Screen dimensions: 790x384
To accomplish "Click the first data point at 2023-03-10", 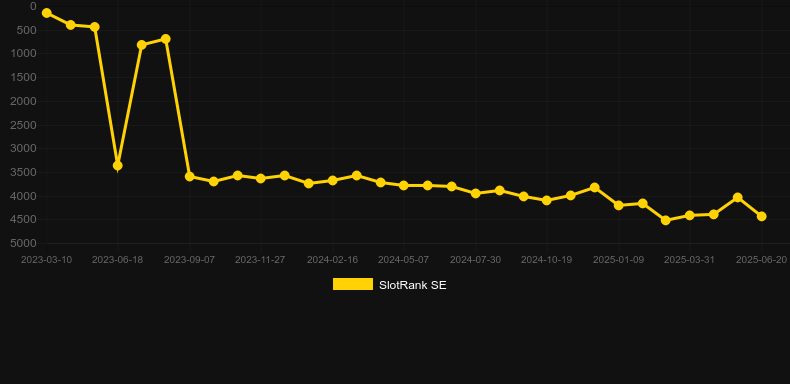I will coord(47,13).
